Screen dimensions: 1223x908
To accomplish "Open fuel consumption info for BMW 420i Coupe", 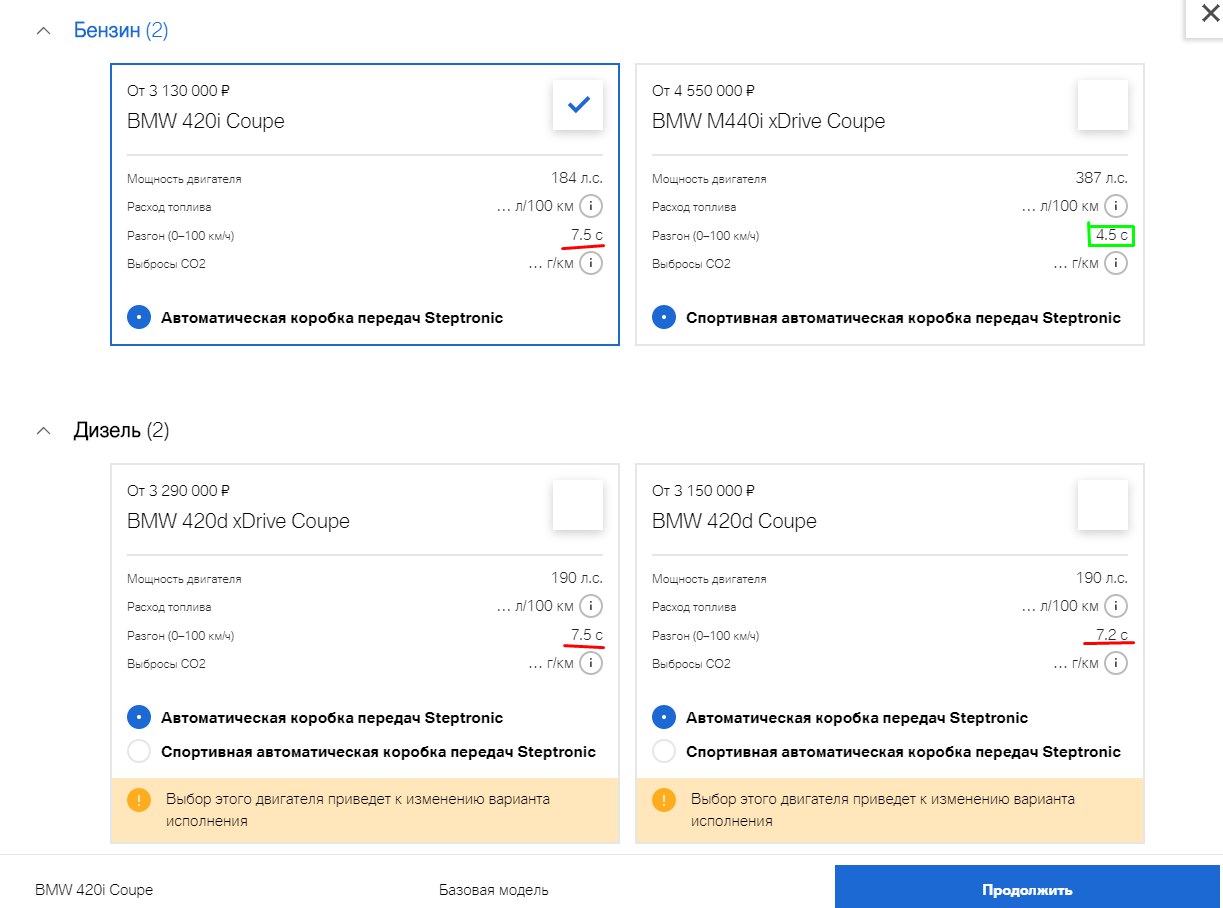I will pyautogui.click(x=591, y=207).
